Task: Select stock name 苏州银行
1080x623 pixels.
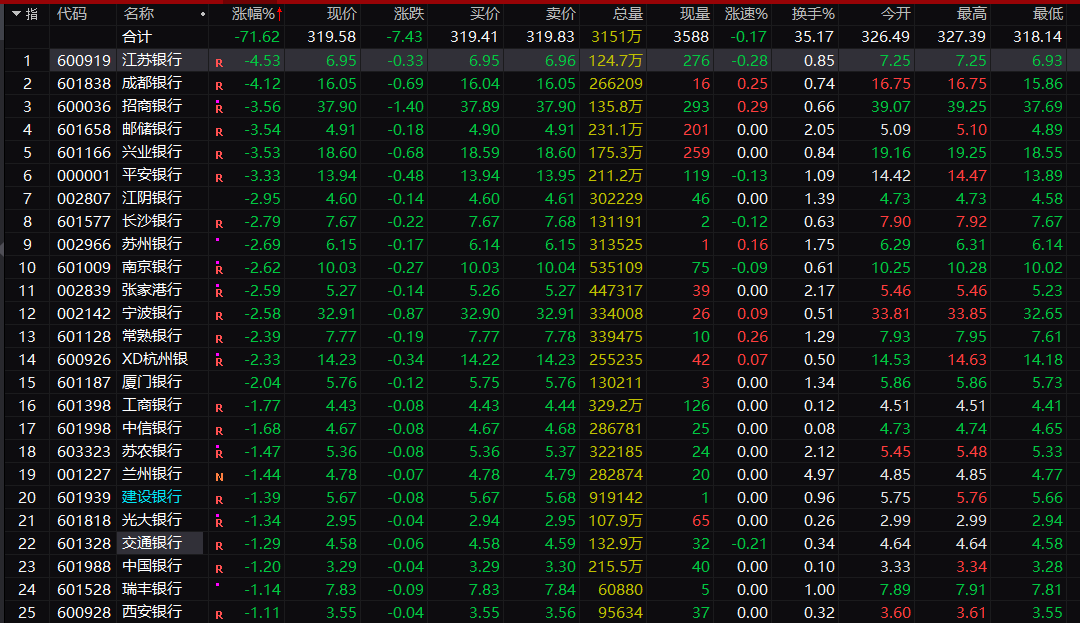Action: (152, 244)
